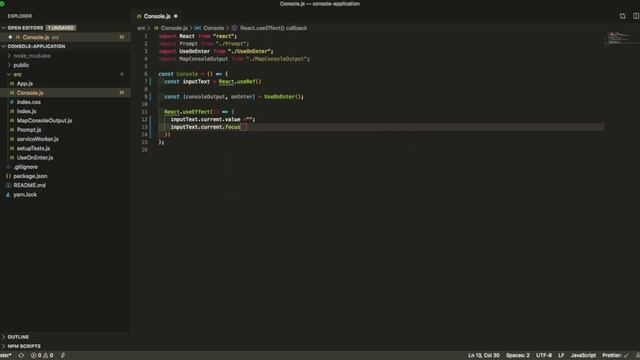
Task: Click the braces icon beside package.json
Action: (8, 176)
